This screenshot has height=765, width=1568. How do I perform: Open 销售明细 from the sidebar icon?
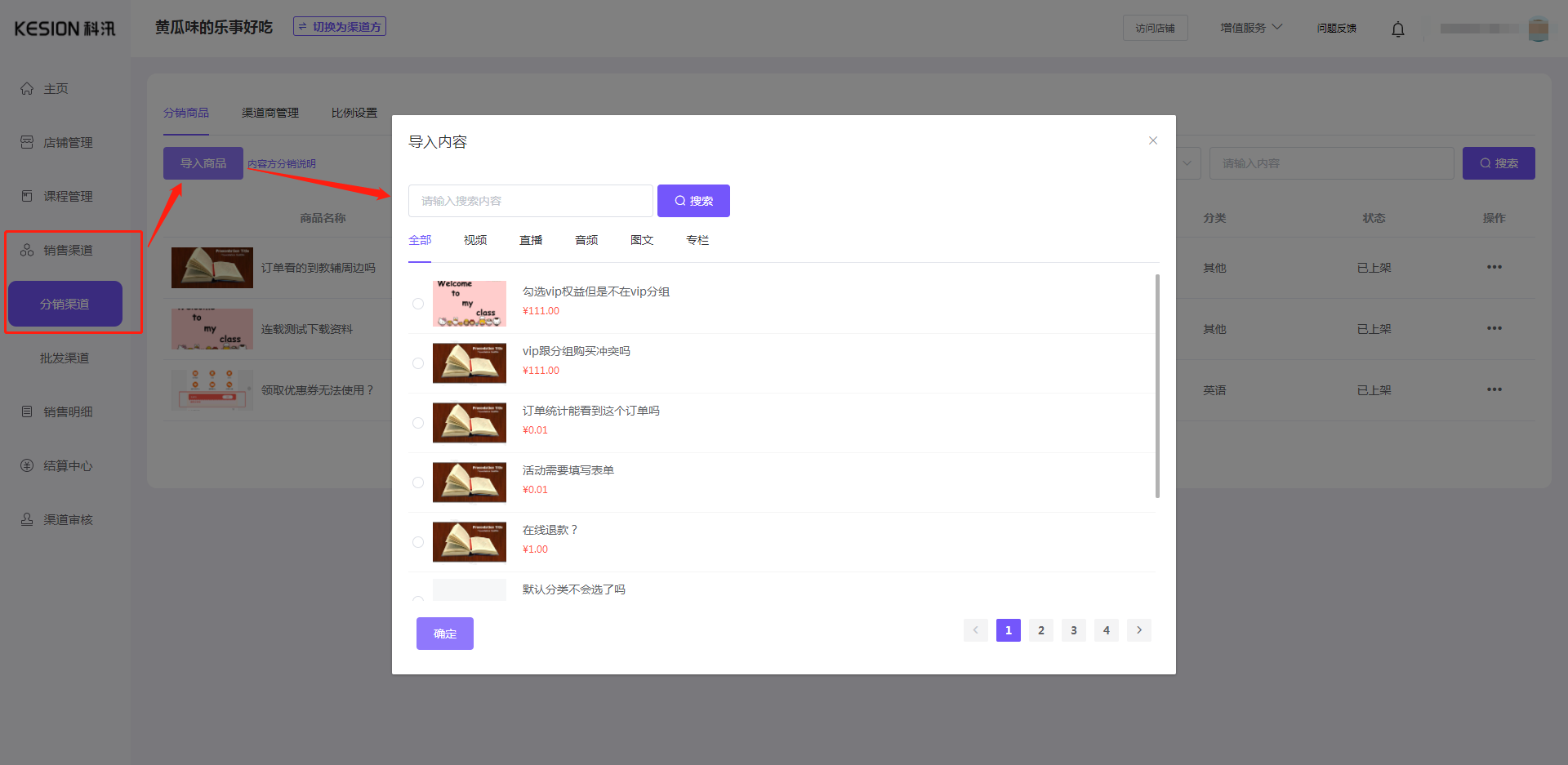27,411
